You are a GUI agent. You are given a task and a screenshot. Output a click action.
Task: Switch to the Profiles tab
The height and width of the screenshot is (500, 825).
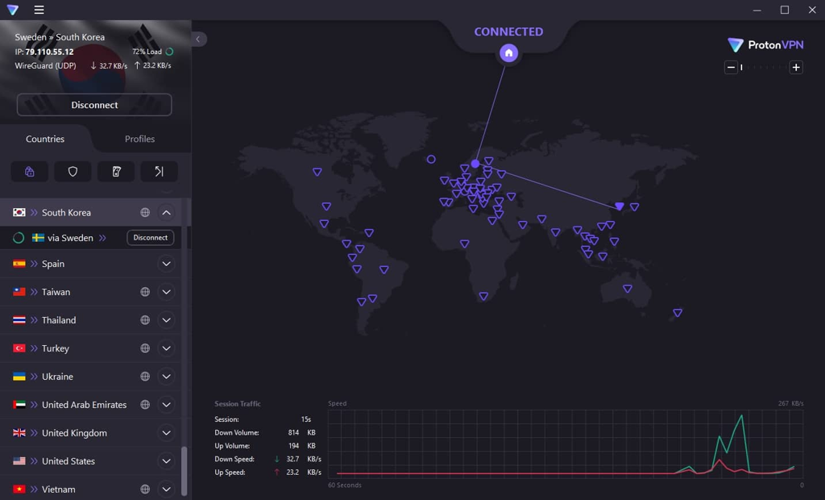coord(139,139)
